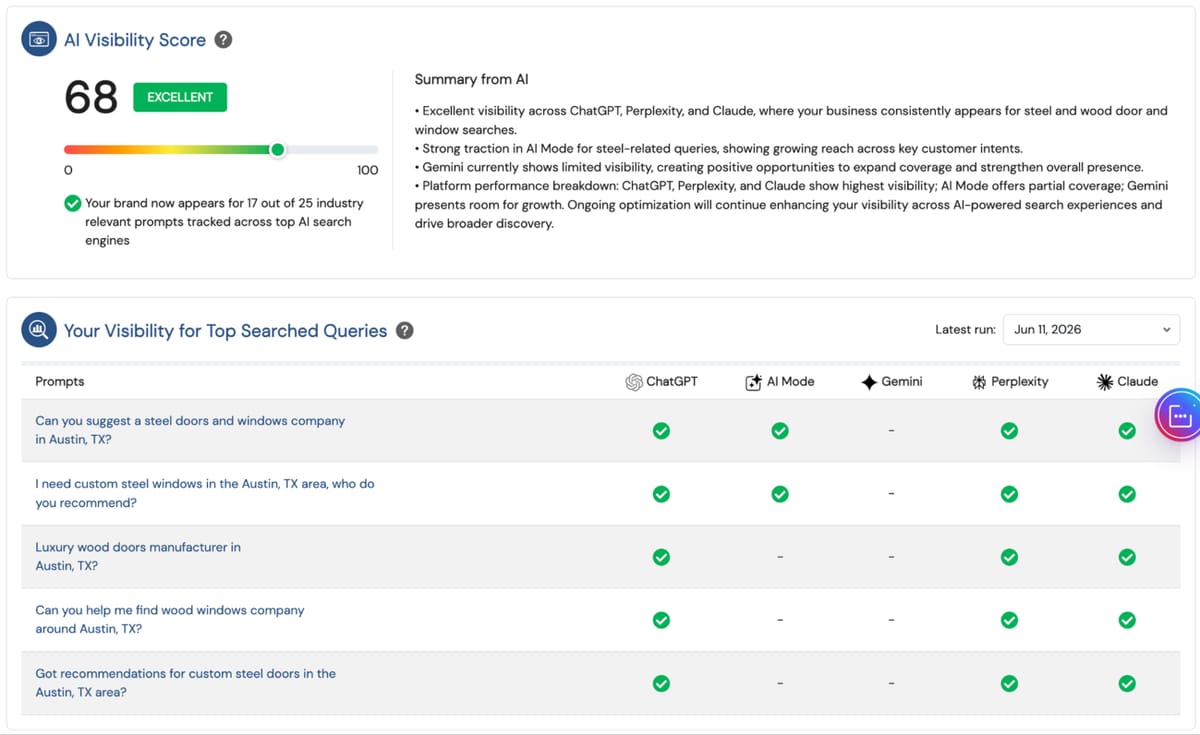This screenshot has width=1200, height=735.
Task: Click the Claude burst icon
Action: 1105,382
